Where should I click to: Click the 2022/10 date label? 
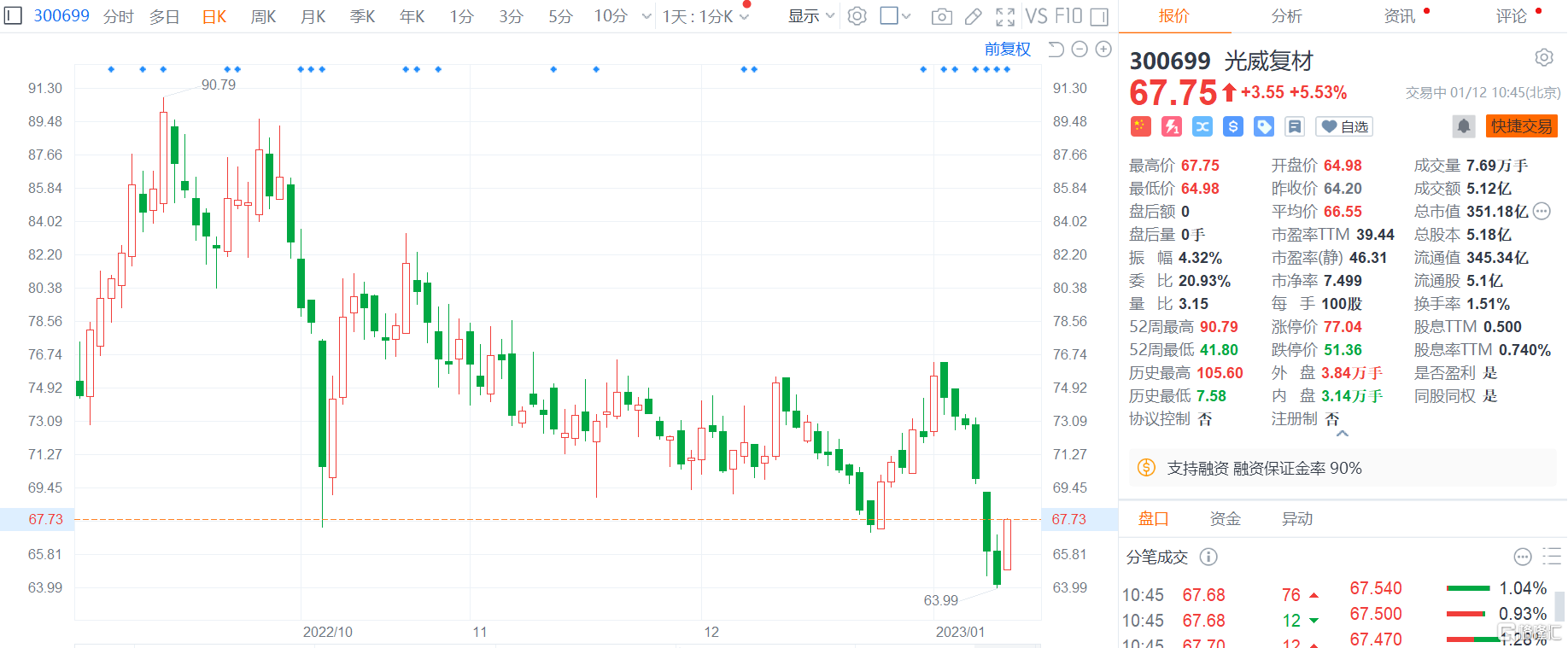click(x=328, y=632)
